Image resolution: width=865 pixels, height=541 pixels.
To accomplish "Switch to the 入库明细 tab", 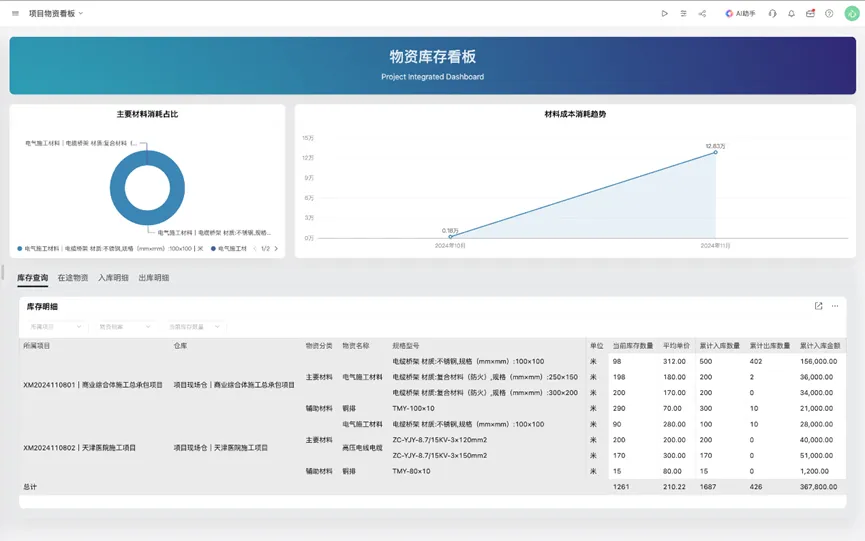I will coord(113,278).
